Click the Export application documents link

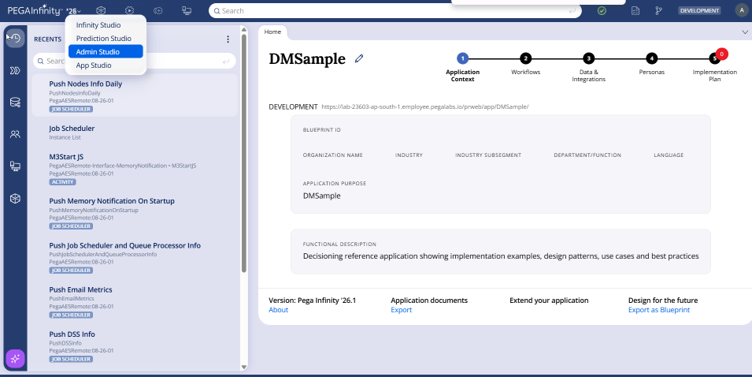point(401,310)
